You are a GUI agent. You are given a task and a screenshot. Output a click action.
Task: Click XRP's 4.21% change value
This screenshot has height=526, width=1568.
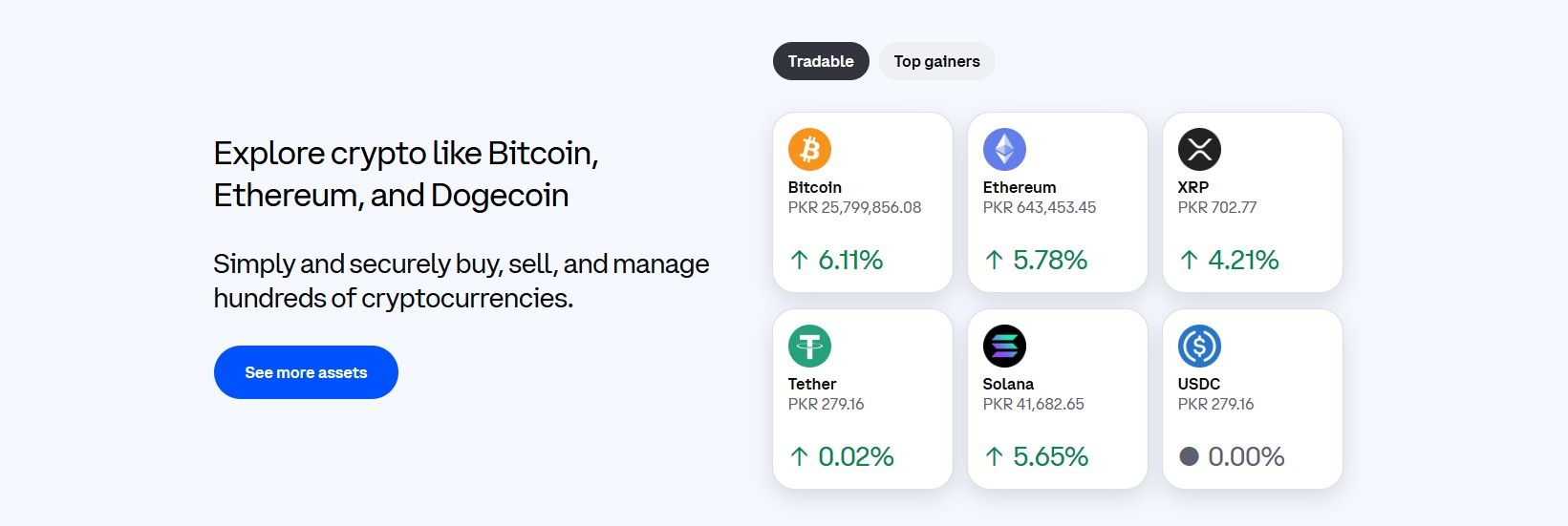pyautogui.click(x=1243, y=260)
